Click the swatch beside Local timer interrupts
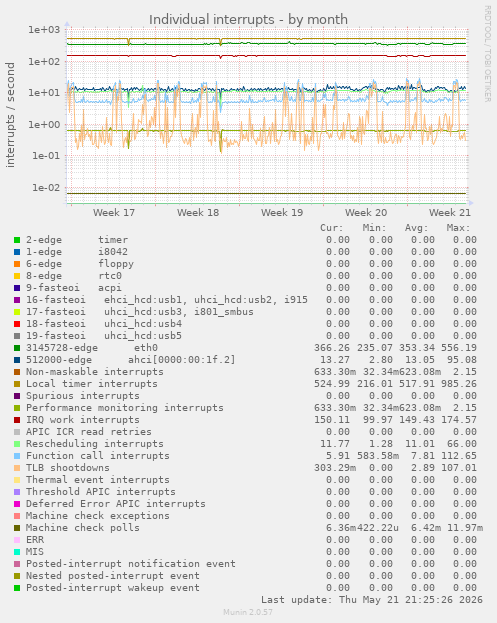The image size is (497, 623). (x=17, y=384)
